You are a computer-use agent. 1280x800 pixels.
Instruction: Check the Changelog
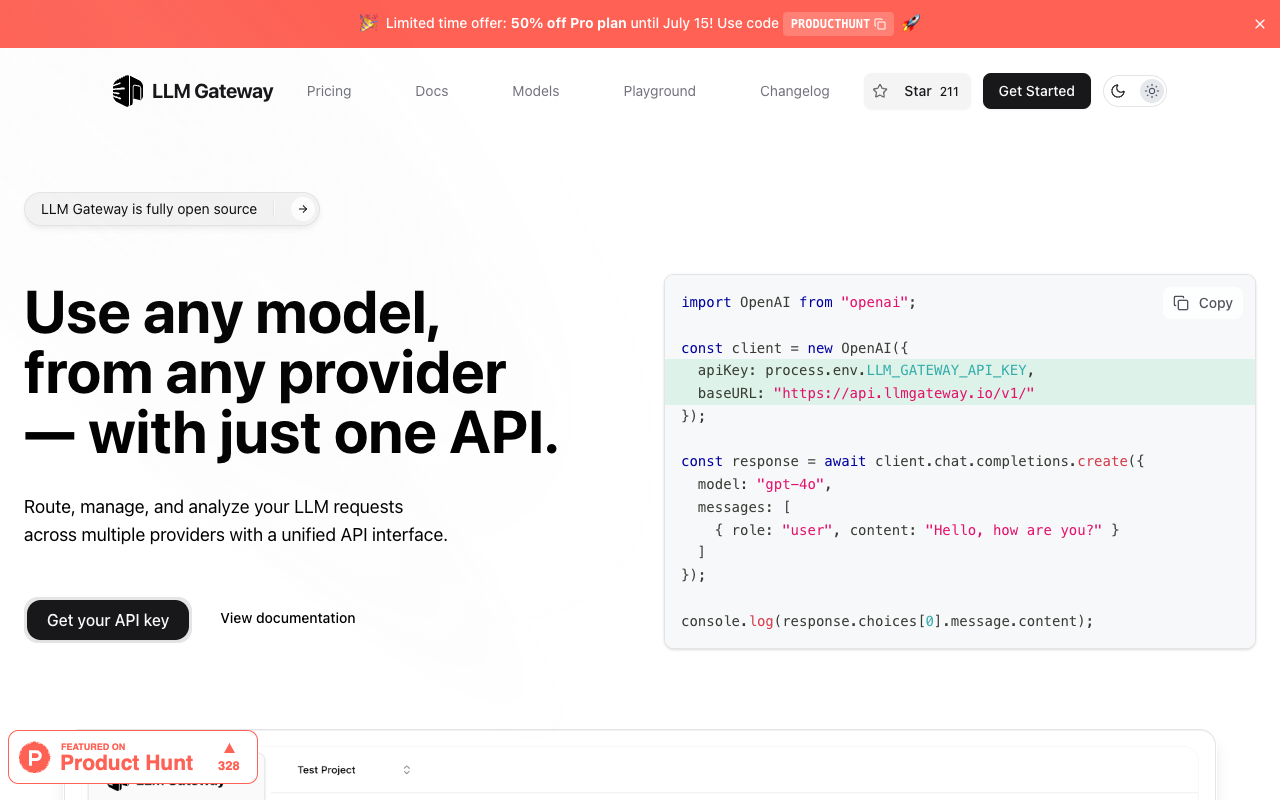point(794,91)
